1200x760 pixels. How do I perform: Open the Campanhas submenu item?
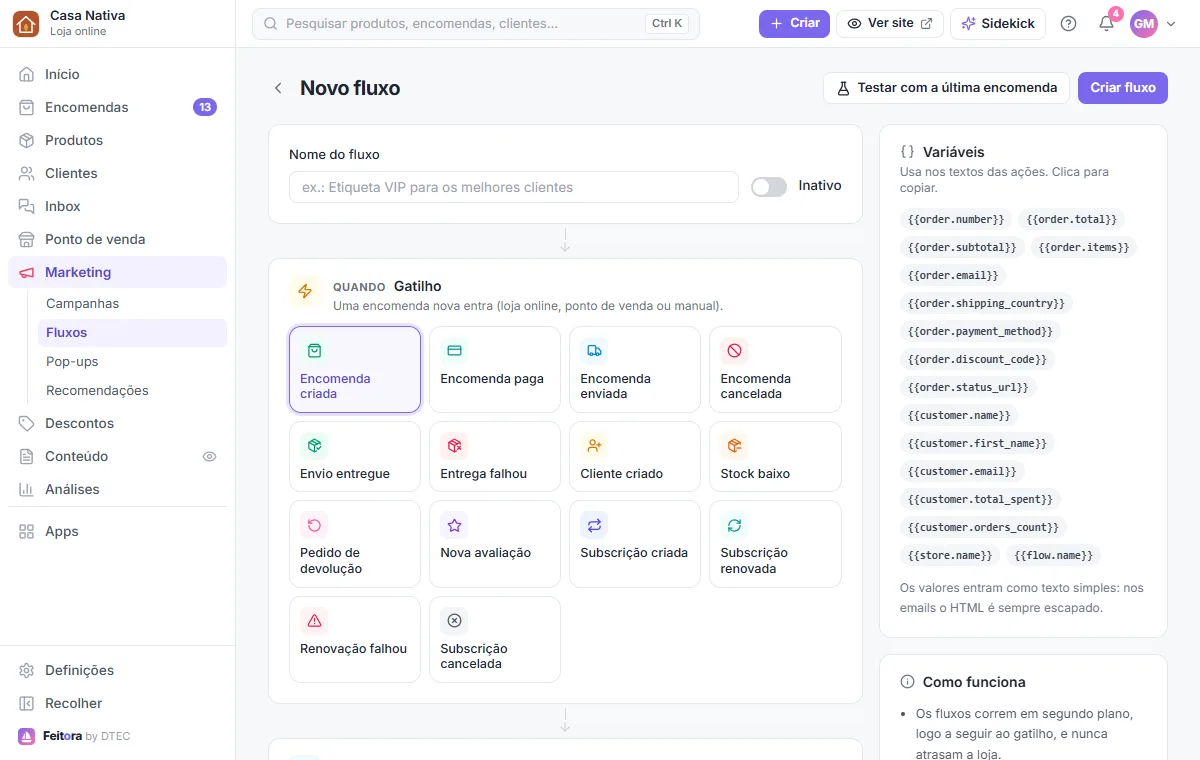click(x=132, y=303)
